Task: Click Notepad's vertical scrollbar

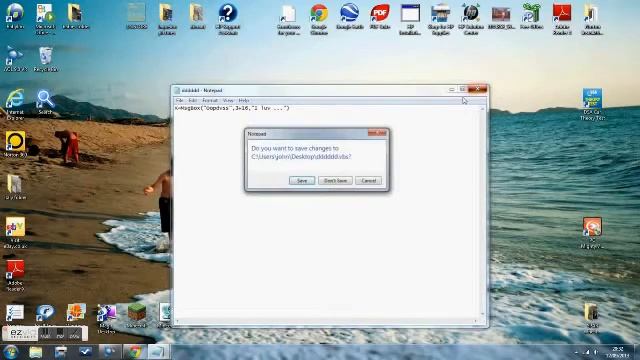Action: tap(483, 211)
